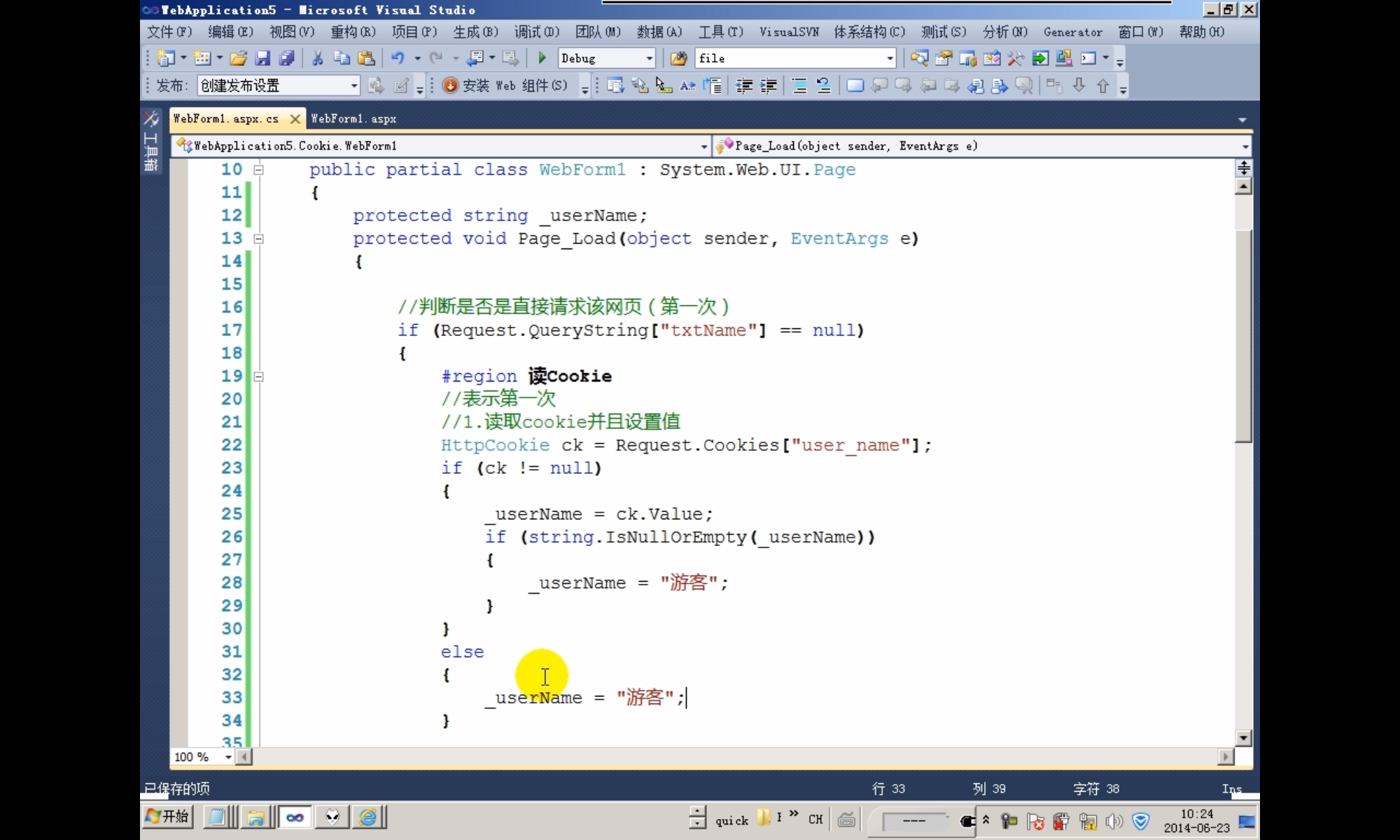Toggle a bookmark with the rectangle icon
1400x840 pixels.
(855, 85)
